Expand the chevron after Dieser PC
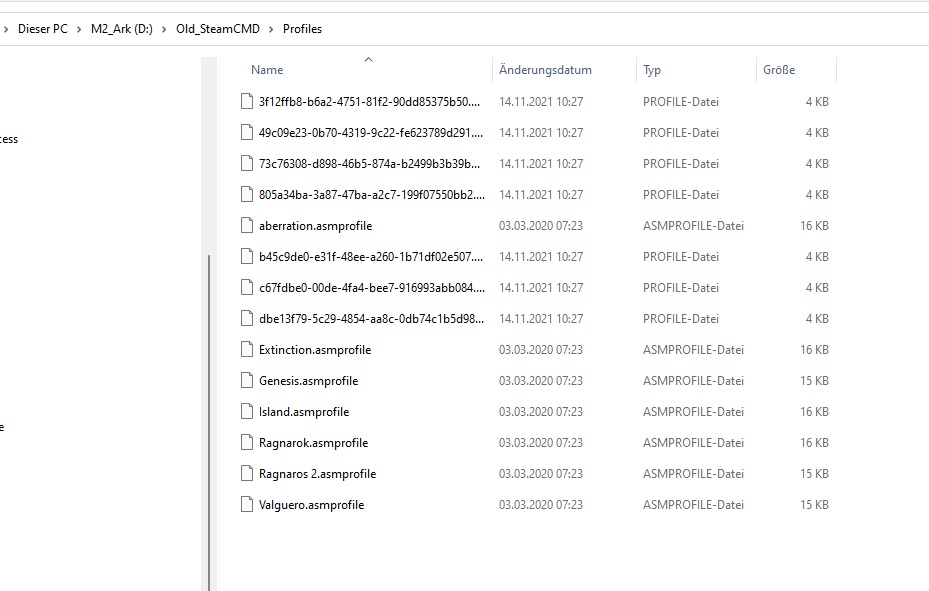The image size is (929, 591). (x=79, y=29)
